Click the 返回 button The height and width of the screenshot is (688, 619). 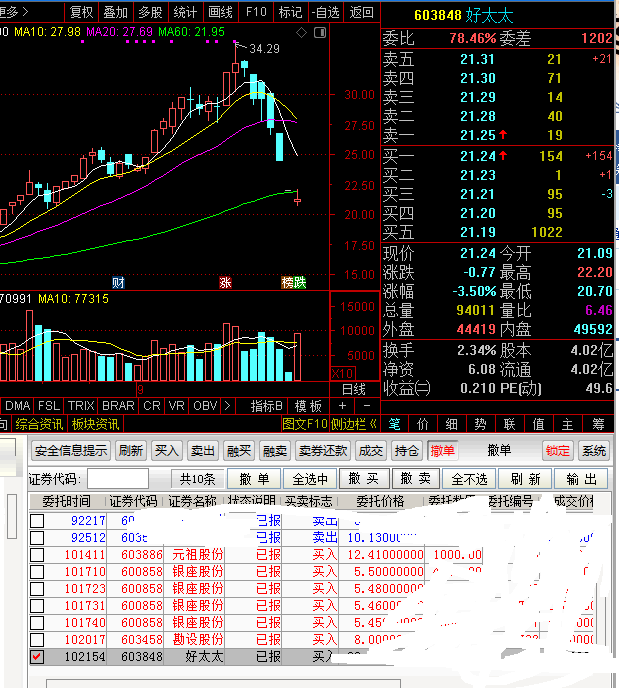(361, 12)
